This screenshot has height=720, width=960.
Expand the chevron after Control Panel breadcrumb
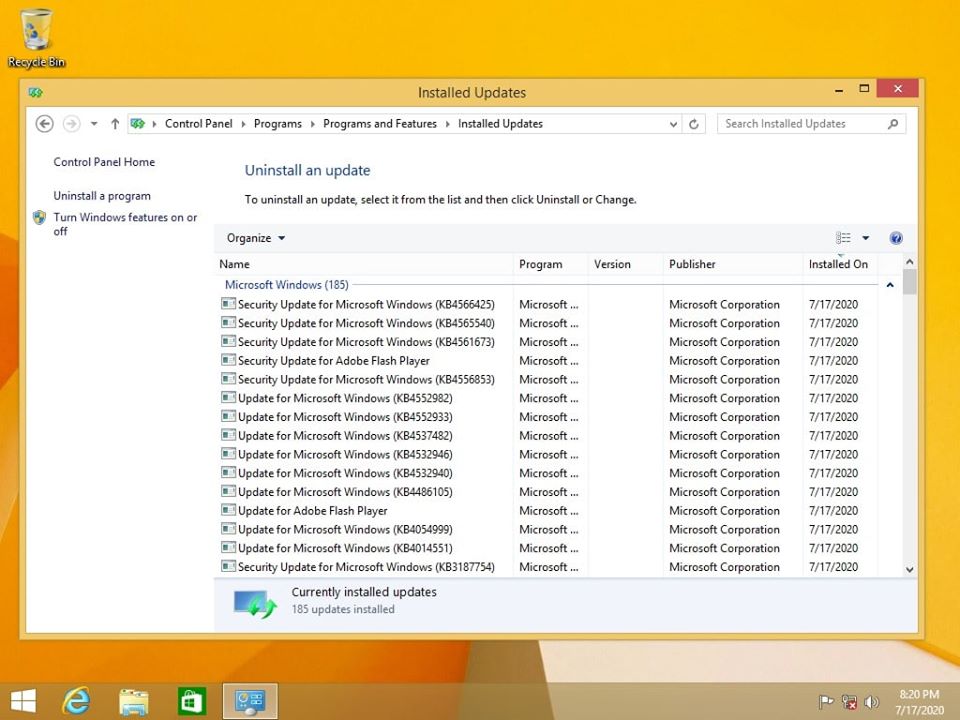pos(243,124)
